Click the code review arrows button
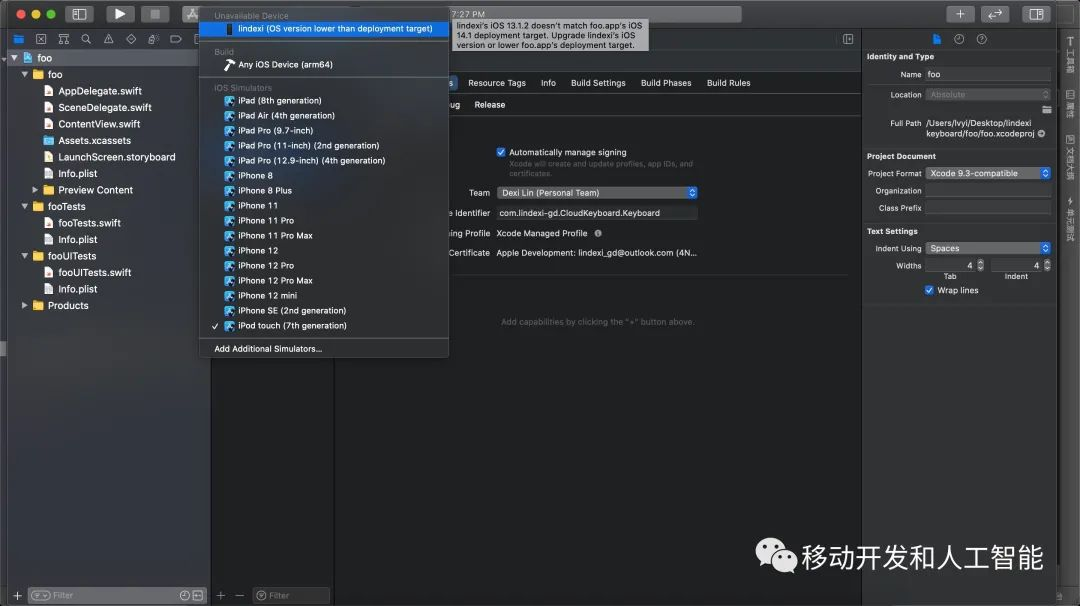This screenshot has height=606, width=1080. [995, 14]
